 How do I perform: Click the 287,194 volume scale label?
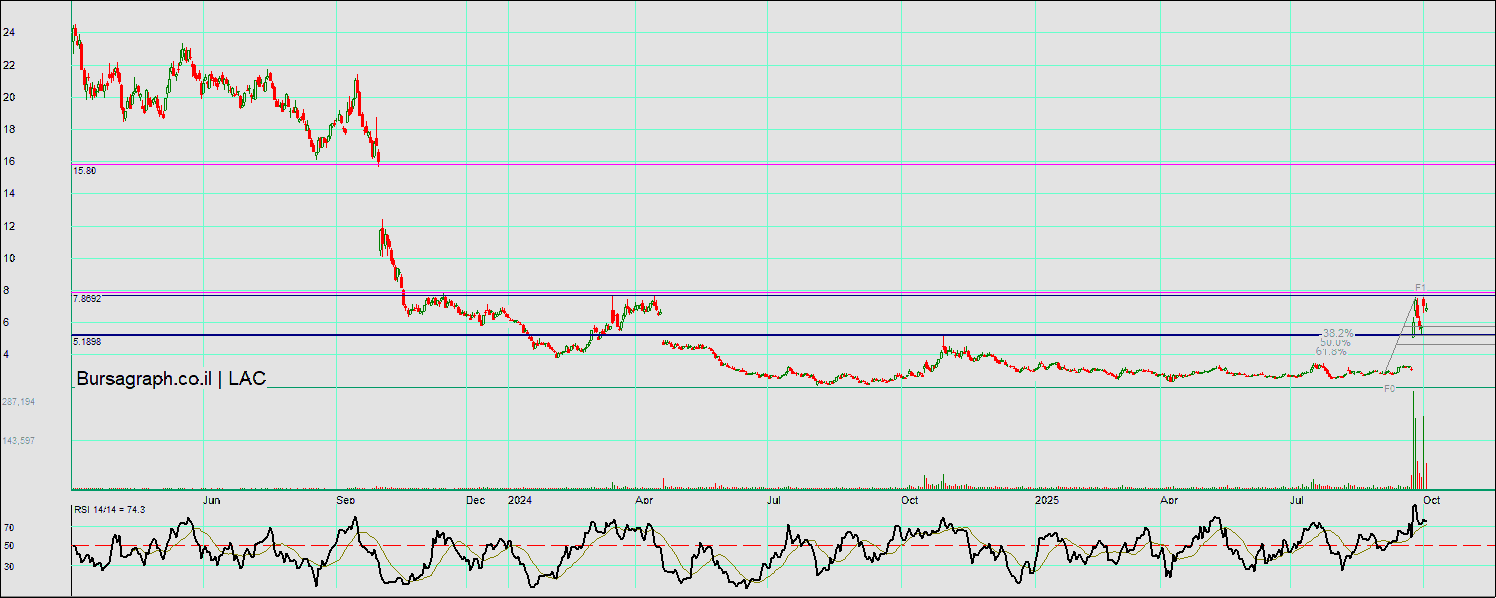19,402
